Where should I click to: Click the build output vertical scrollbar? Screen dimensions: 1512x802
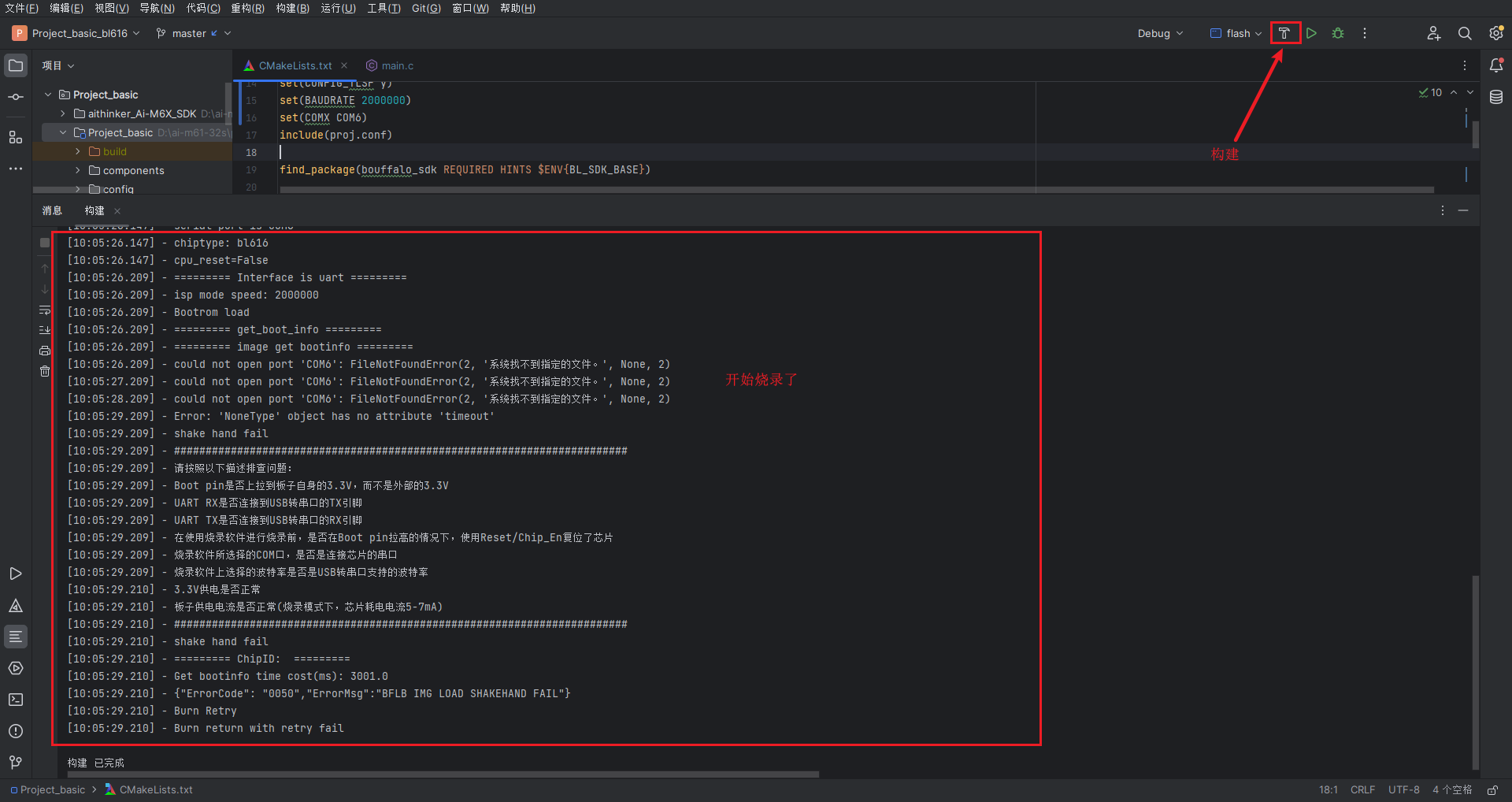coord(1476,674)
